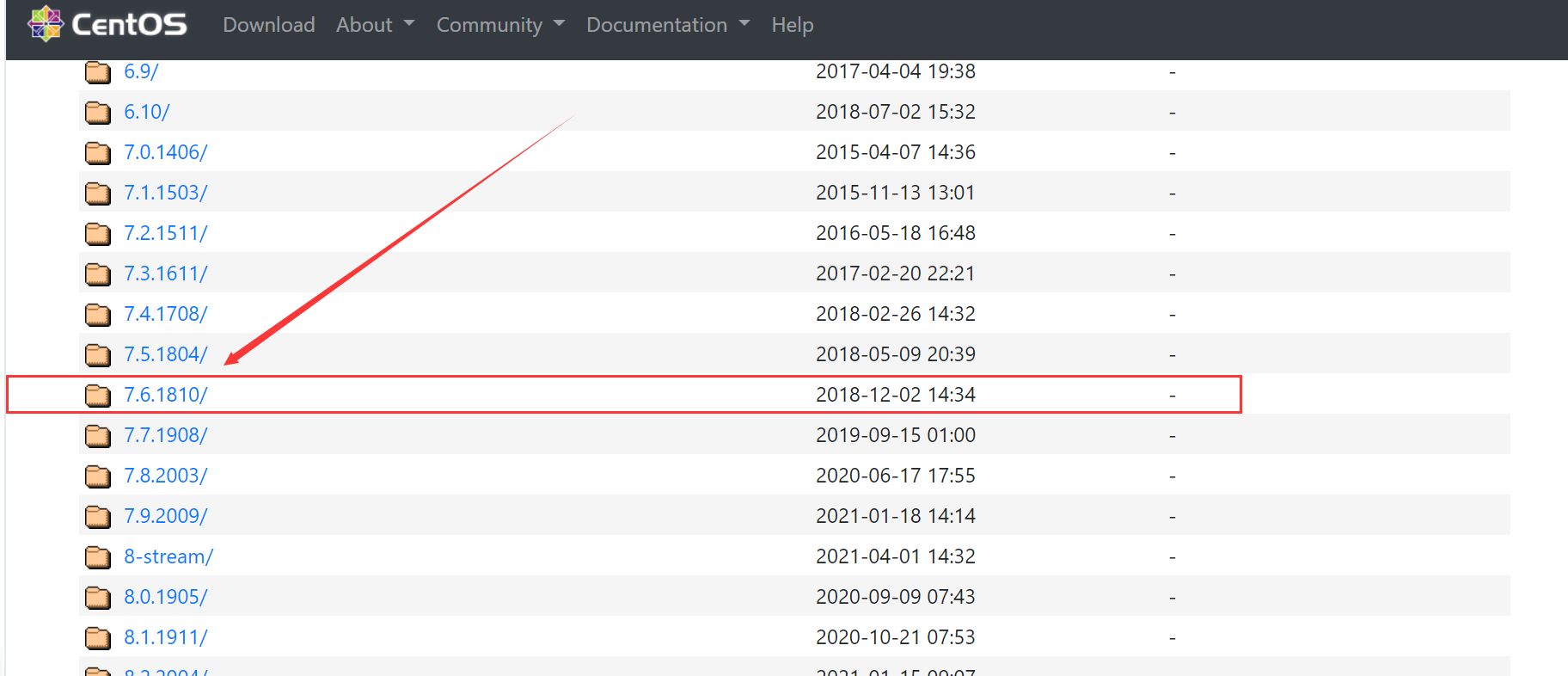The width and height of the screenshot is (1568, 676).
Task: Click the folder icon beside 6.10/
Action: (x=98, y=113)
